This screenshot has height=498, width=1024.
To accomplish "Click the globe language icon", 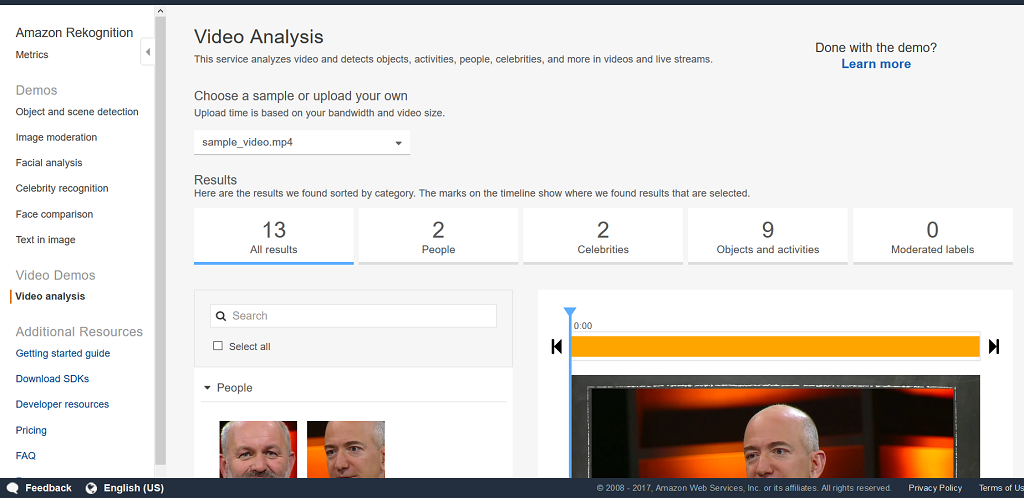I will [x=91, y=488].
